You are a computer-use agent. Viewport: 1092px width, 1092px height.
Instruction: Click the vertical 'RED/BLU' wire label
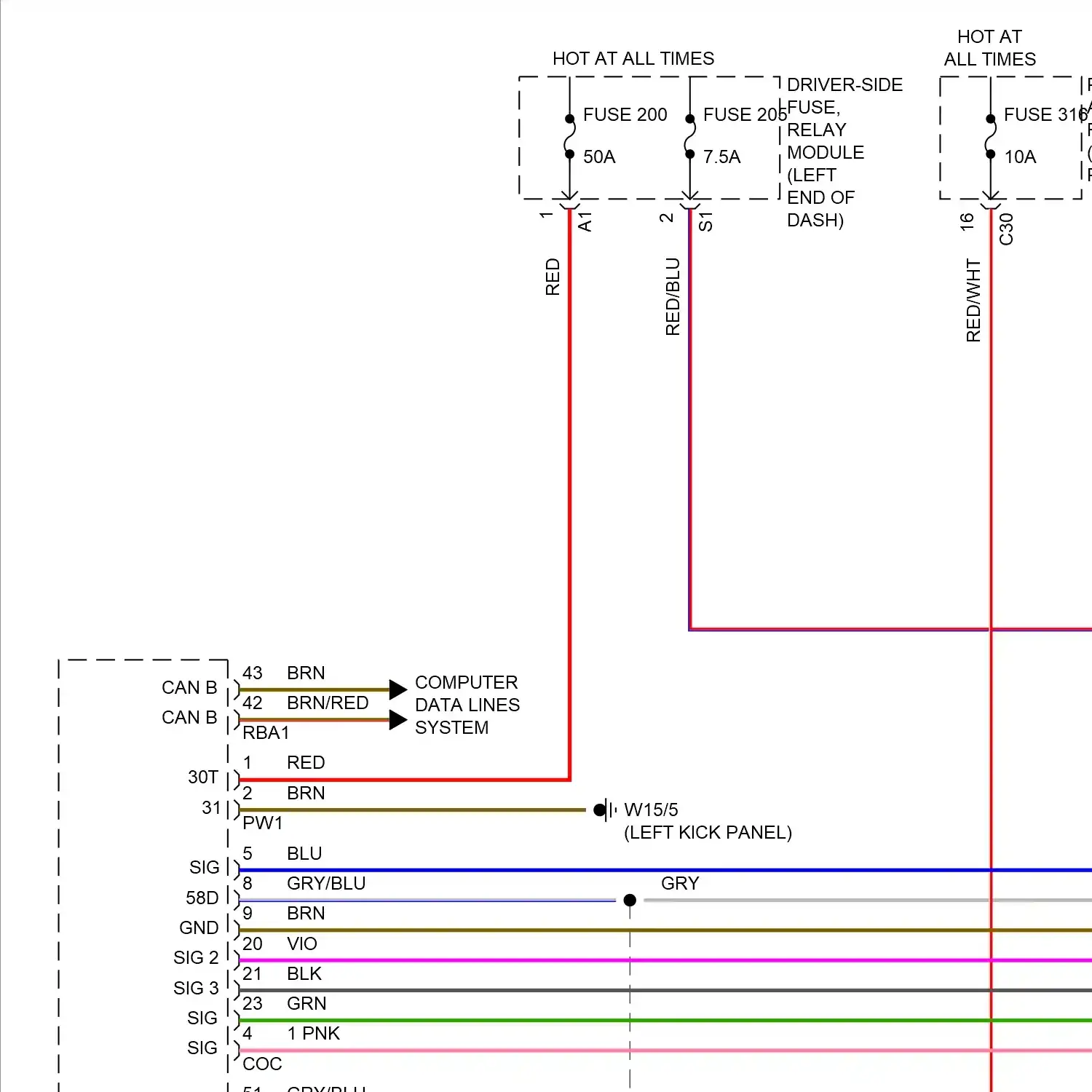673,296
